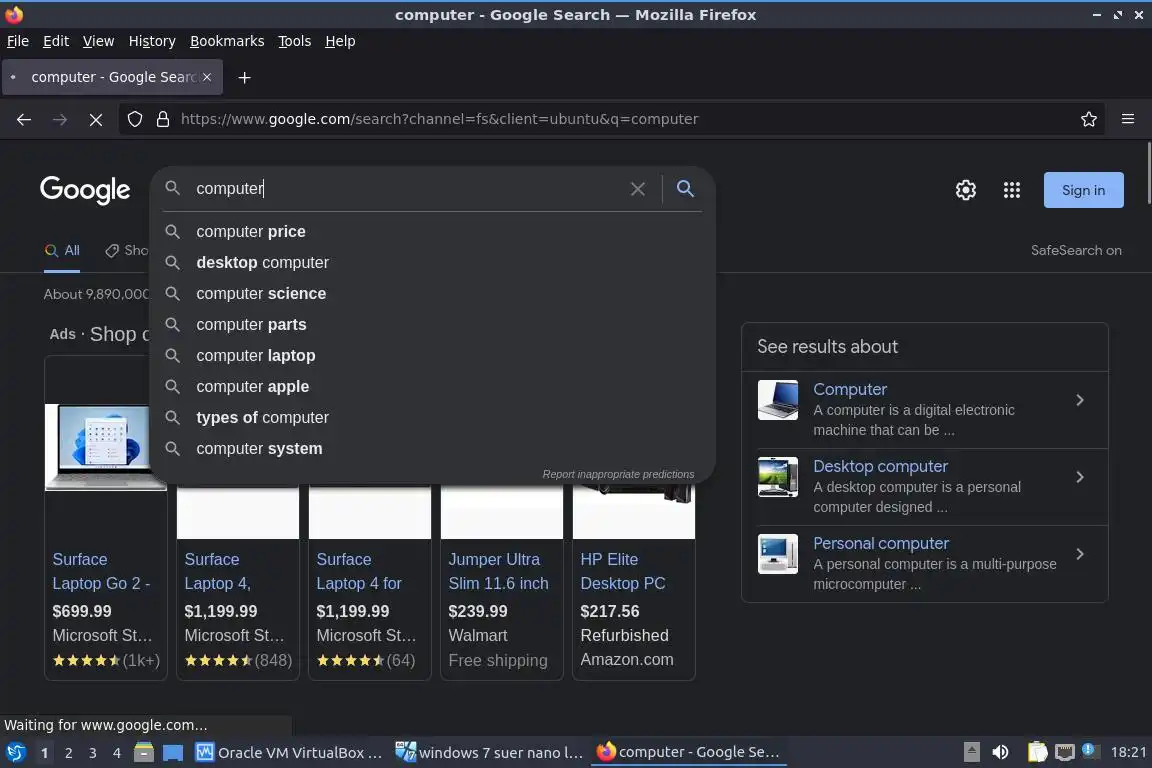Open network monitor tray icon

pos(1064,753)
